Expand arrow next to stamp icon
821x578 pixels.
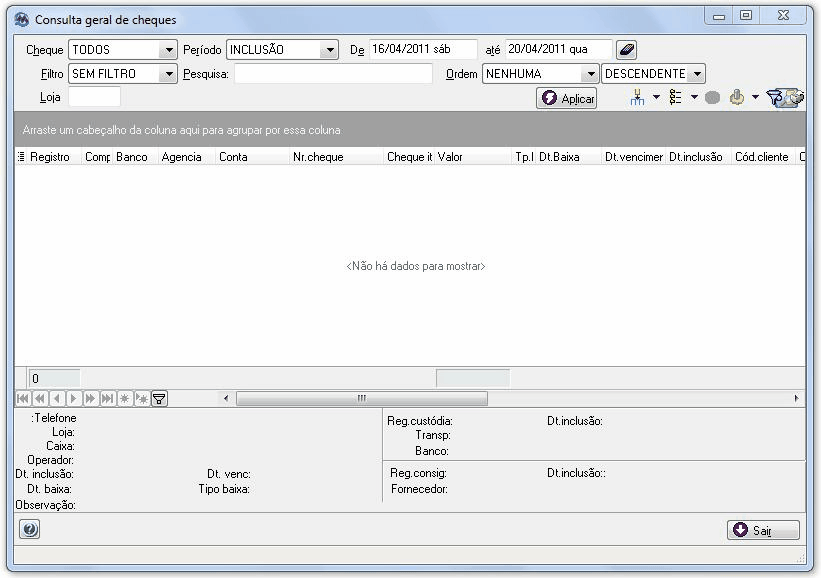point(755,97)
